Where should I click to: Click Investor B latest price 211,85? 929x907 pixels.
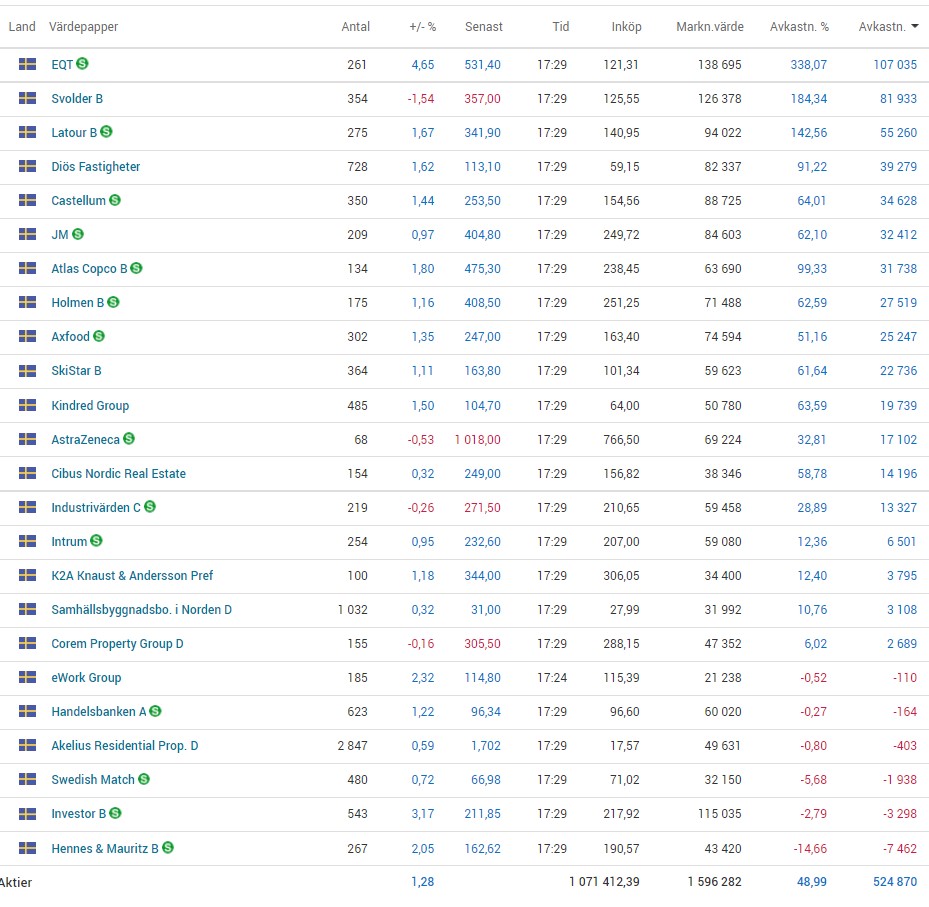(483, 814)
